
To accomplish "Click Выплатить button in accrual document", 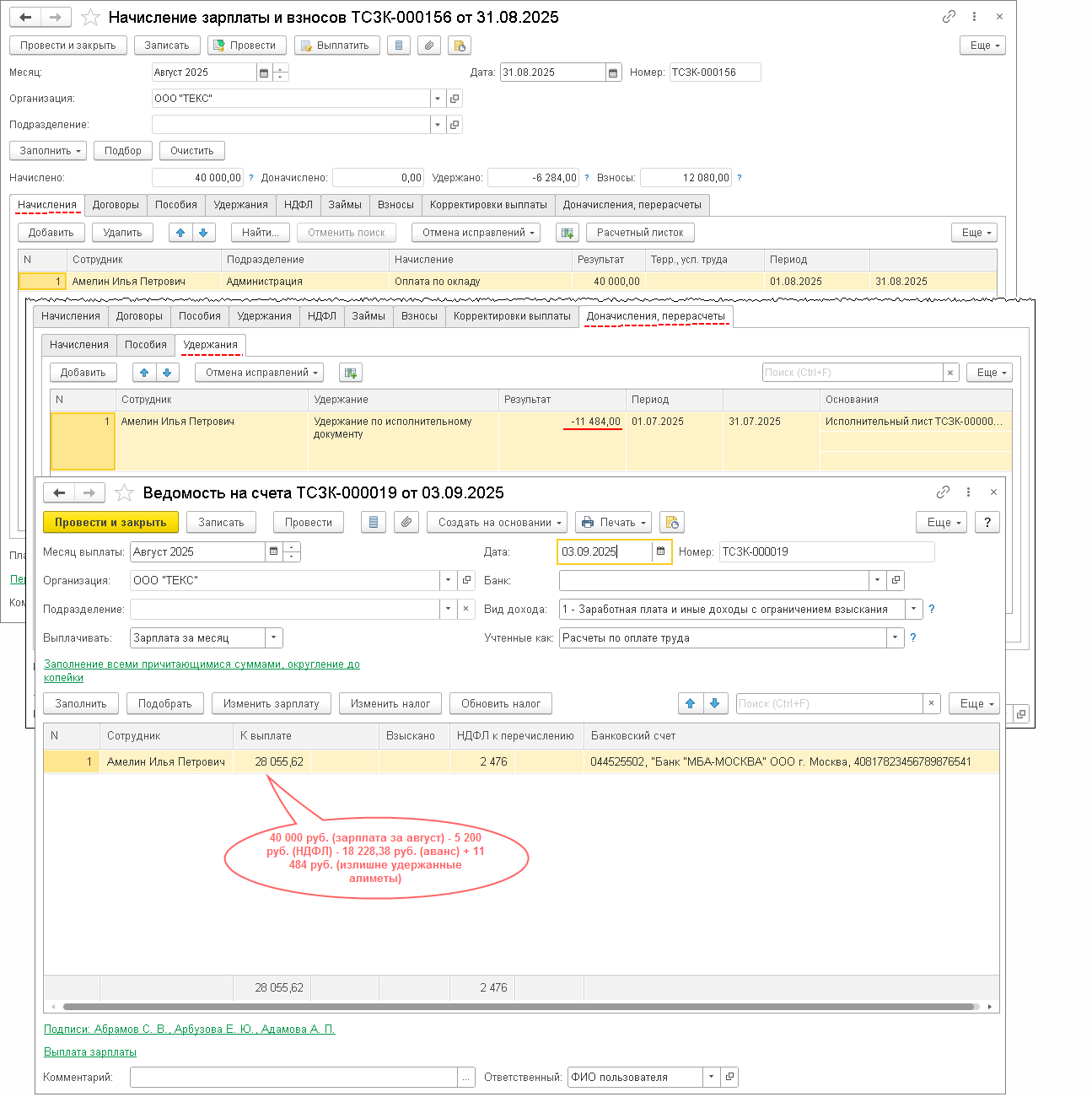I will tap(337, 46).
